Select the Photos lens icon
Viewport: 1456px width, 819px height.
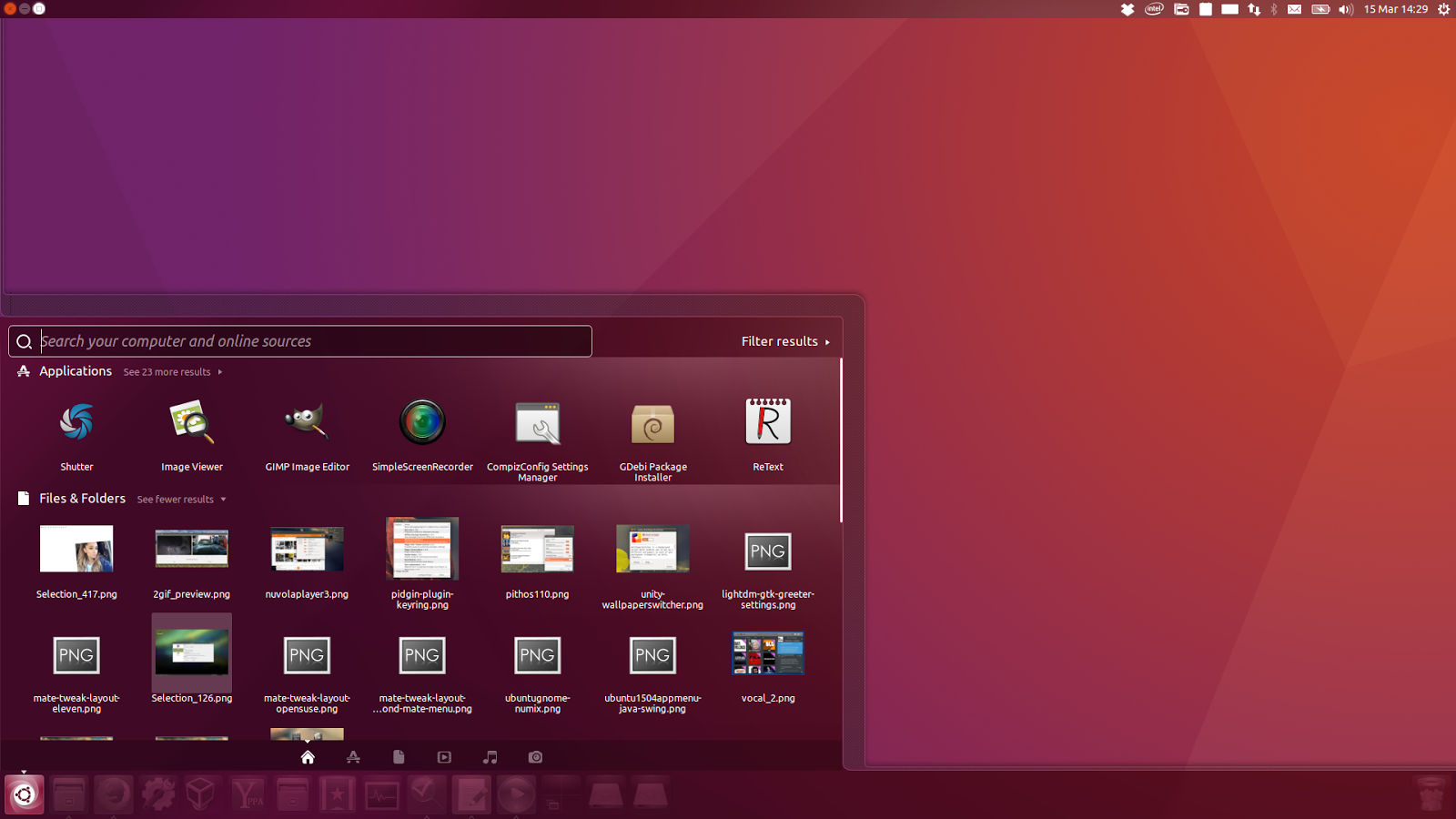click(535, 756)
